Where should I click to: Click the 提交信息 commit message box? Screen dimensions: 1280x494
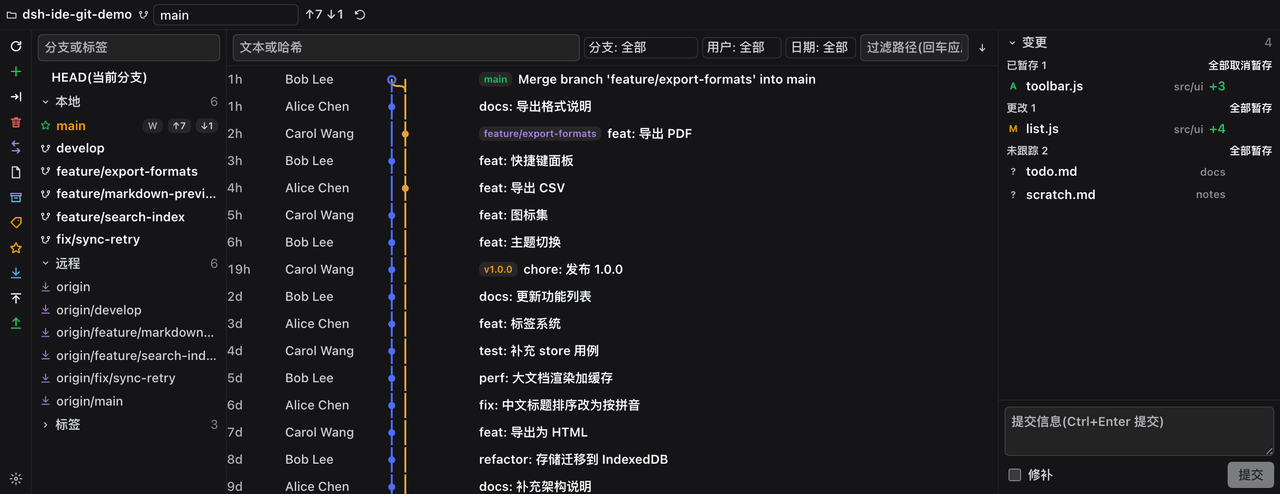pyautogui.click(x=1139, y=431)
